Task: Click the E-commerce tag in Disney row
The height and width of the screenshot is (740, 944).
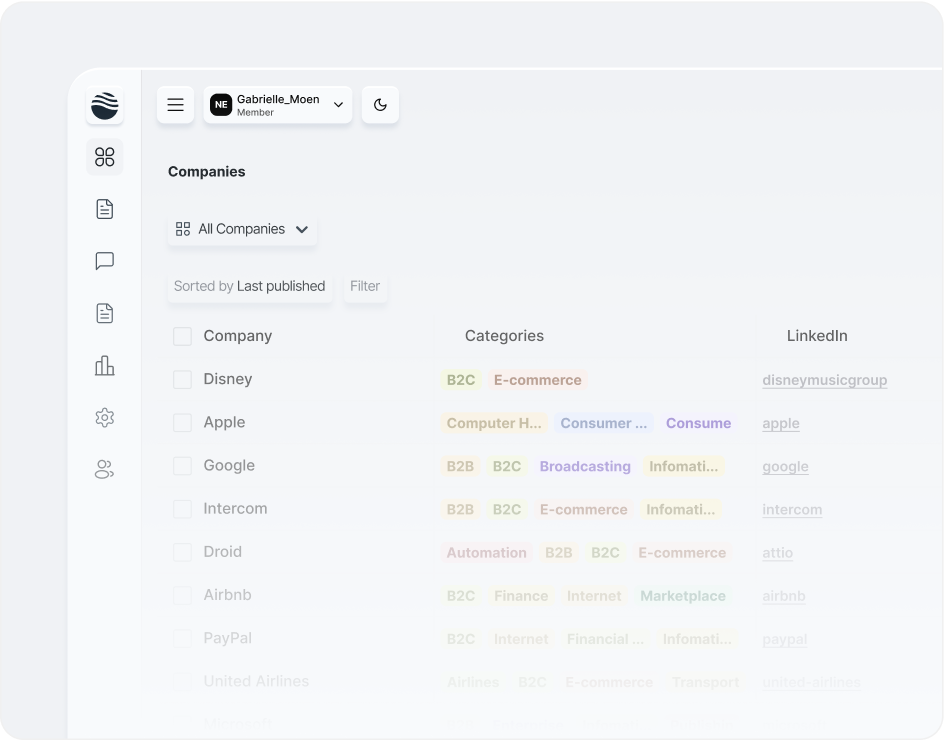Action: point(538,380)
